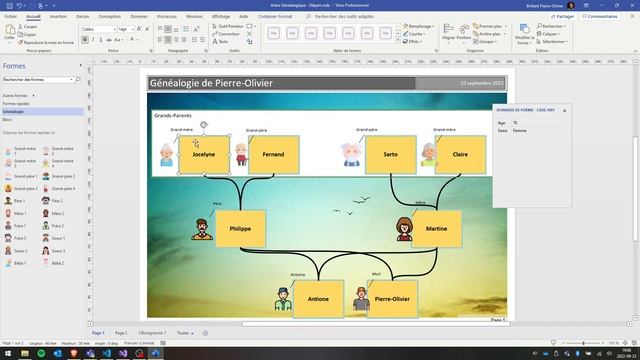Select the Texte tool
Viewport: 640px width, 360px height.
(x=220, y=42)
